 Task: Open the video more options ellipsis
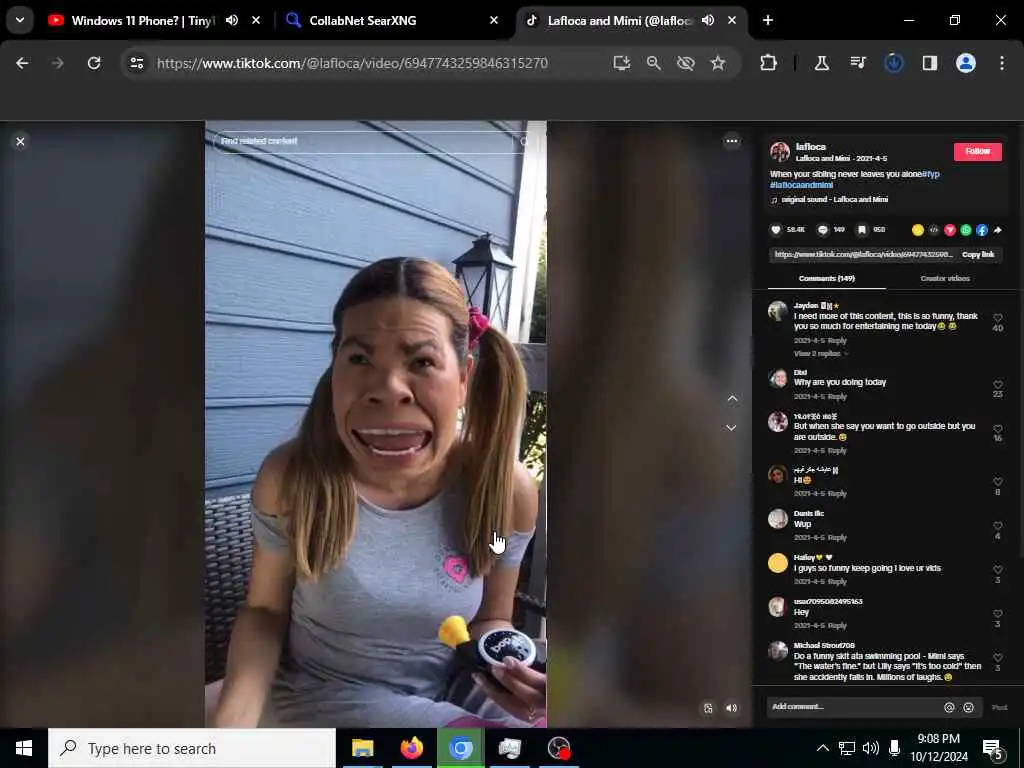[x=731, y=141]
